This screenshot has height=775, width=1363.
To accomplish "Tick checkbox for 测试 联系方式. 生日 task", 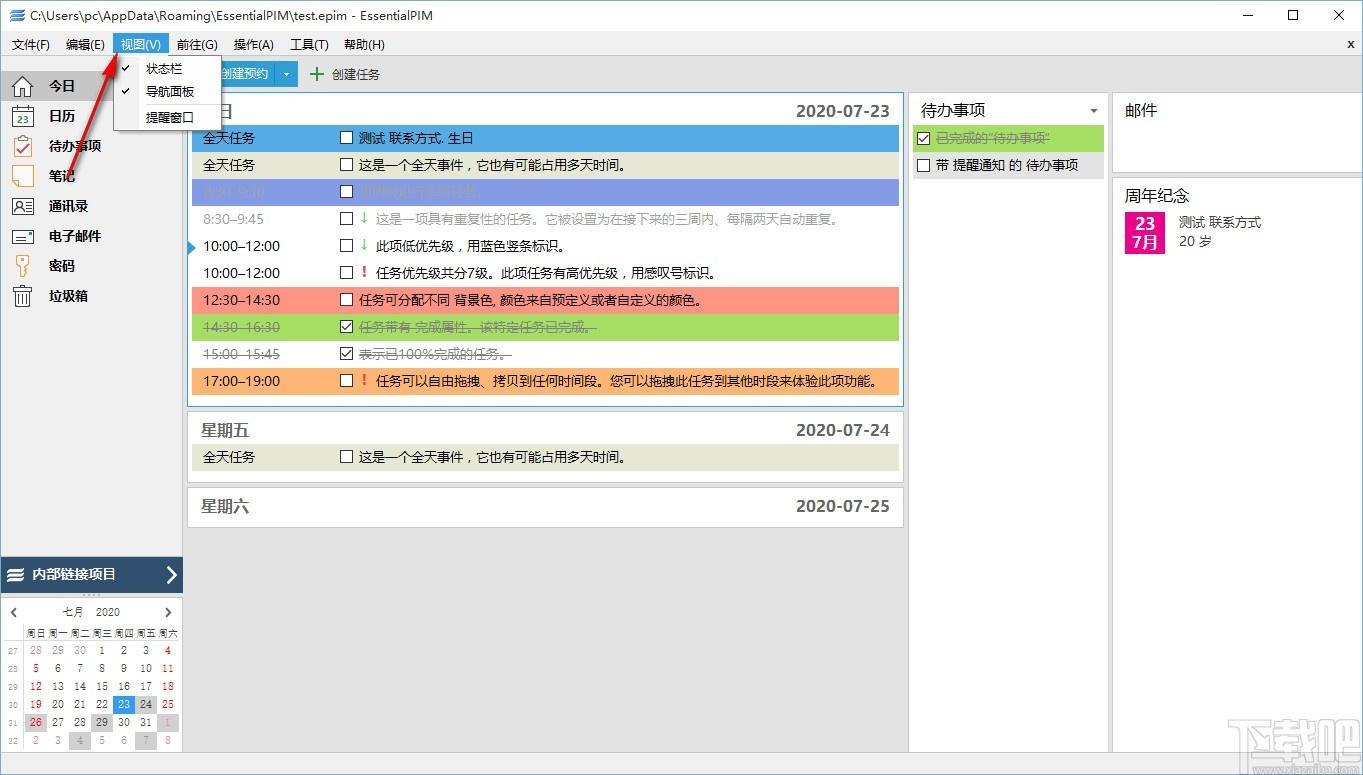I will [346, 138].
